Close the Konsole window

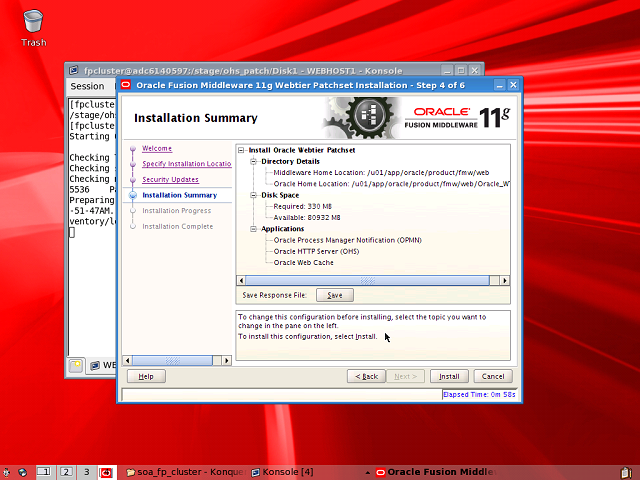tap(475, 70)
